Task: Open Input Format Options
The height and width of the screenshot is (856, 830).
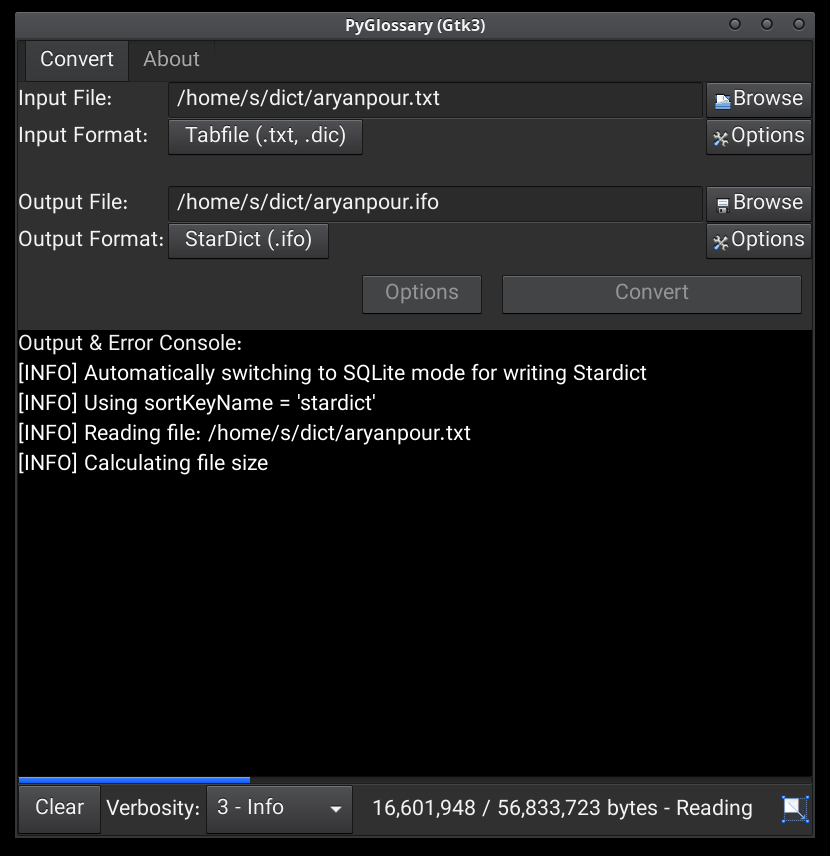Action: coord(758,136)
